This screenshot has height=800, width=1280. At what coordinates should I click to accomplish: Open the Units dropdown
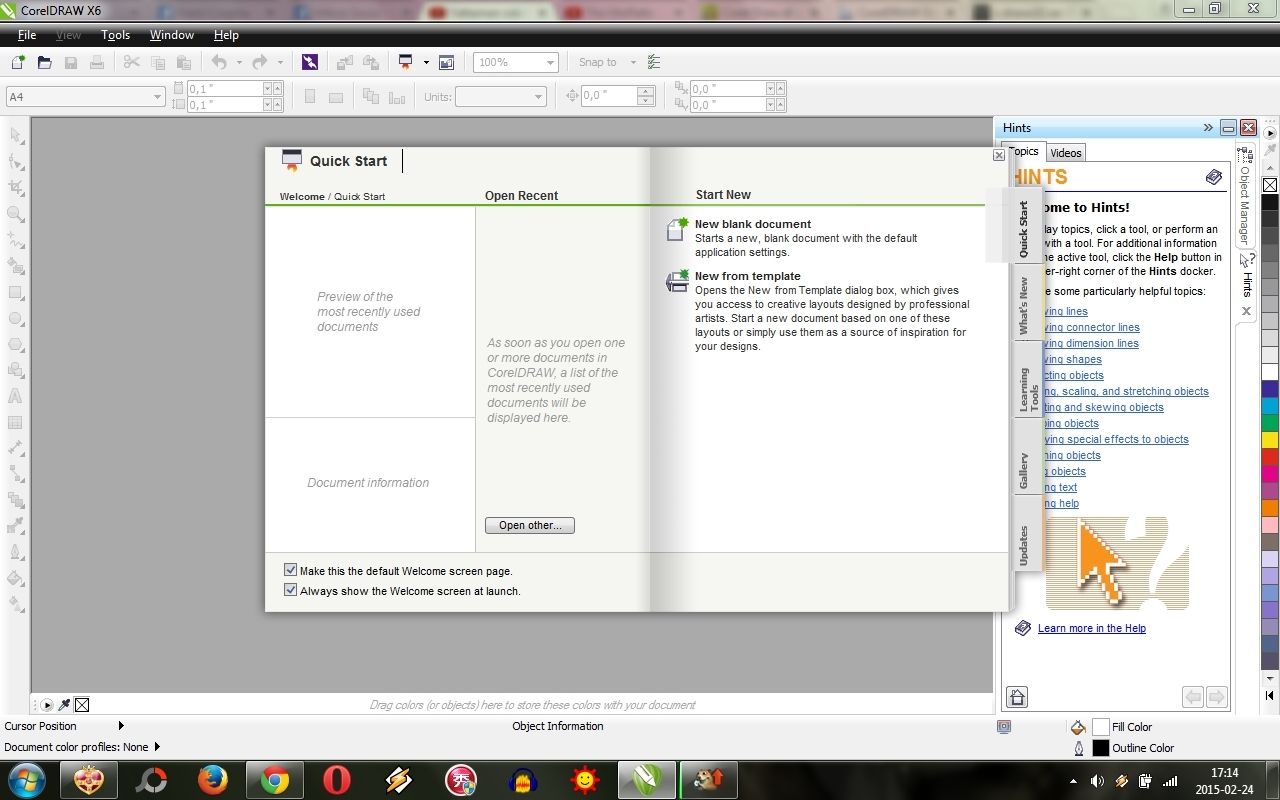[538, 96]
